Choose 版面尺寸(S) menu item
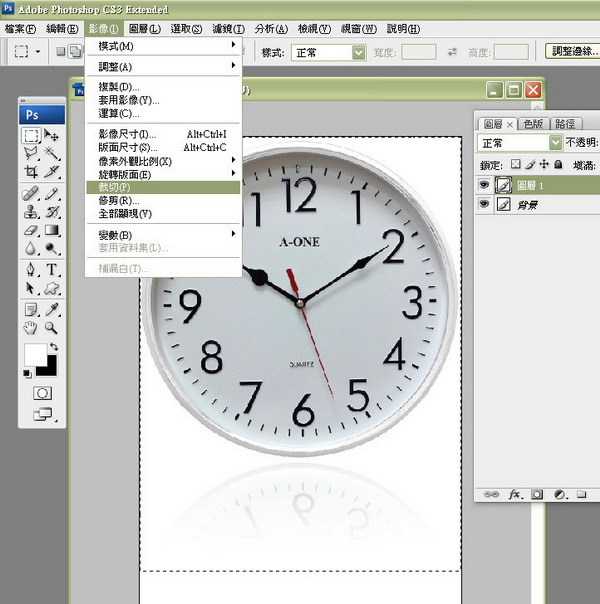 163,148
